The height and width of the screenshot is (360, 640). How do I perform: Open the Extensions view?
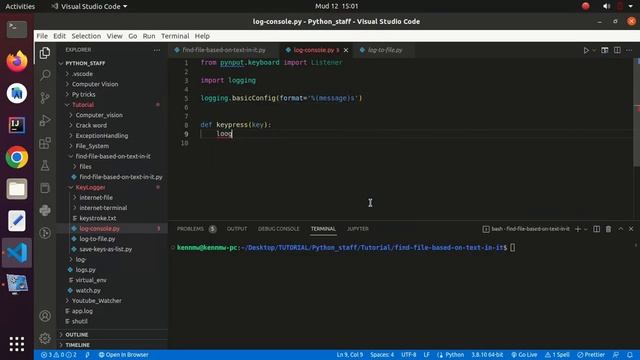(45, 143)
